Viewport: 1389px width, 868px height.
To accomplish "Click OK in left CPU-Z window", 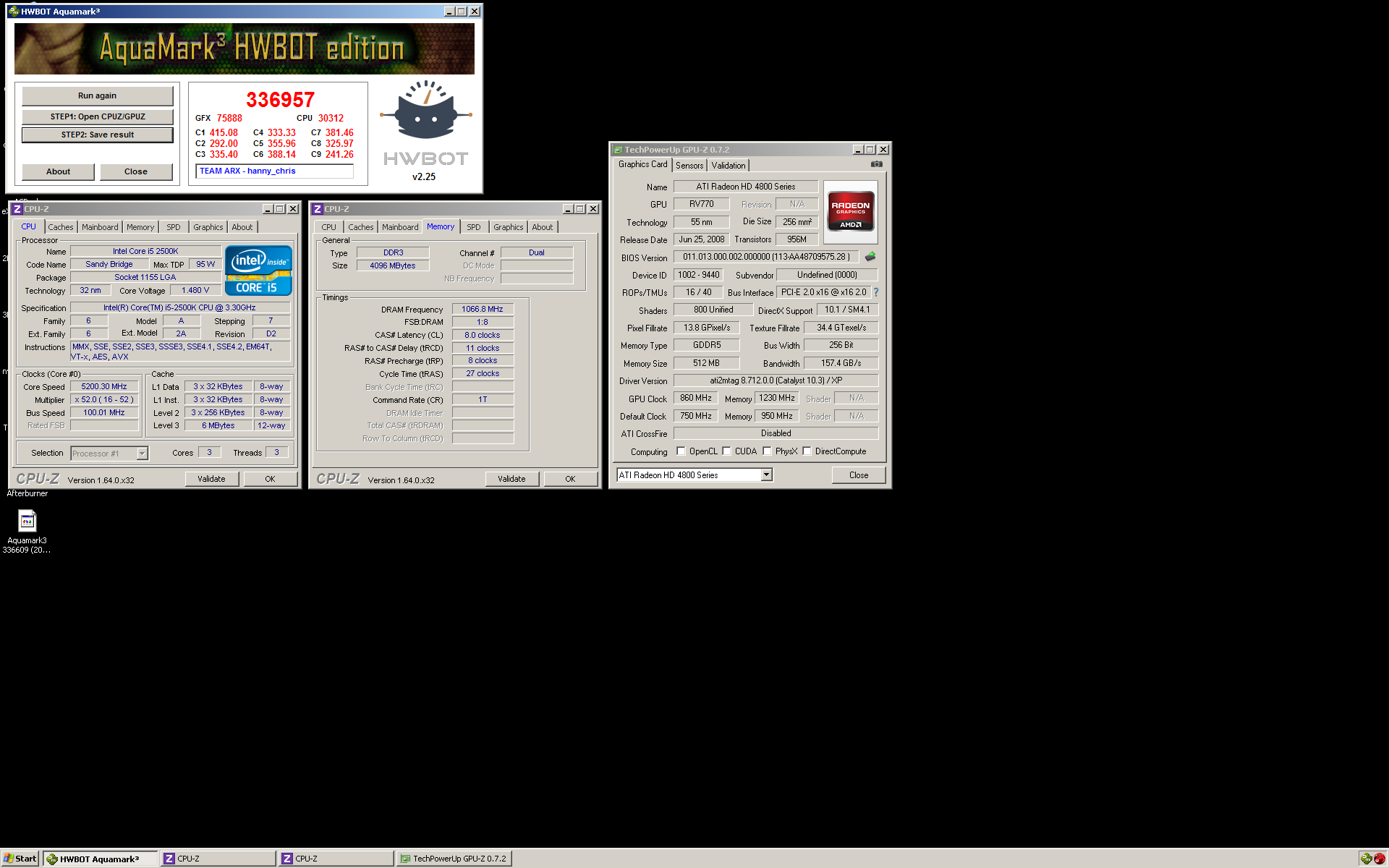I will (270, 479).
